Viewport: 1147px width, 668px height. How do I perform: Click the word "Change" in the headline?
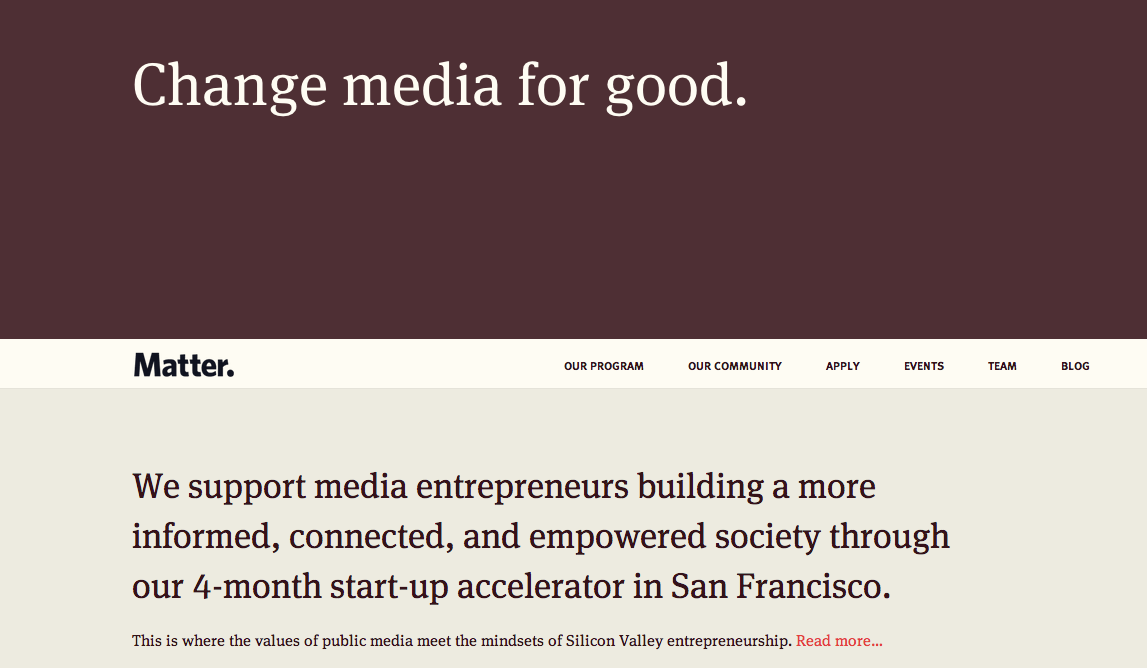pyautogui.click(x=229, y=85)
